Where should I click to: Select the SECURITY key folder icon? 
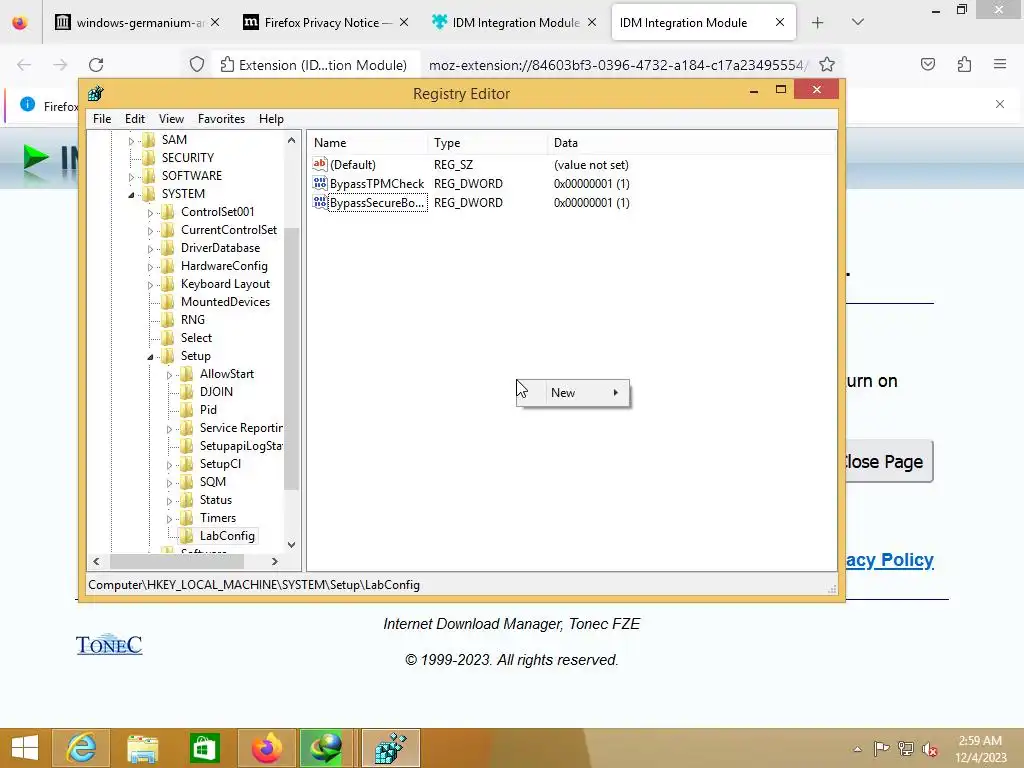tap(149, 157)
